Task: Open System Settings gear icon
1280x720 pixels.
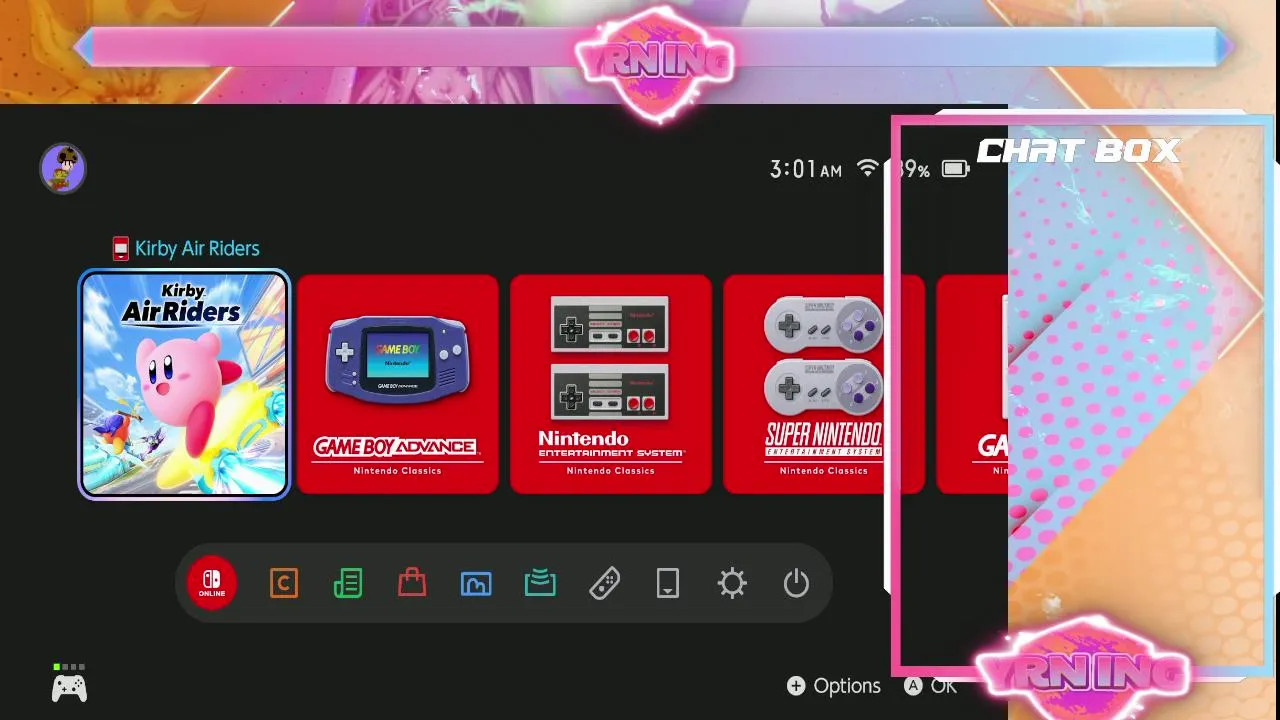Action: (x=732, y=583)
